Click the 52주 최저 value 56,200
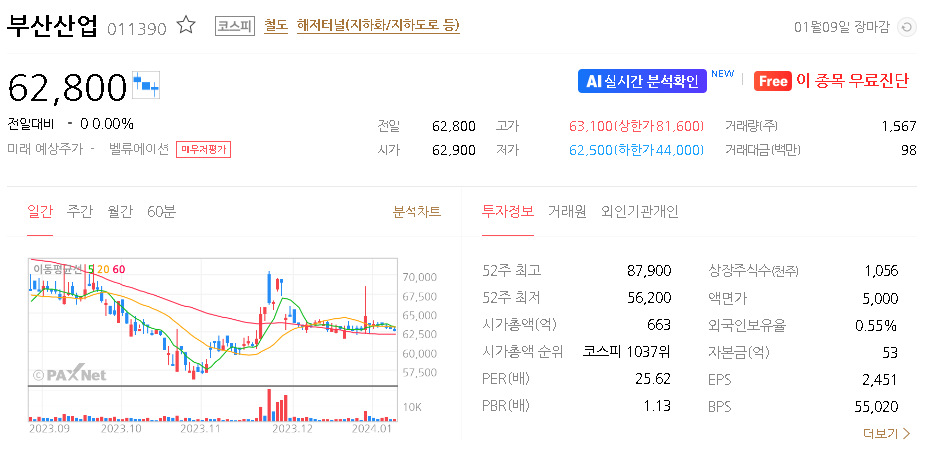 coord(649,298)
